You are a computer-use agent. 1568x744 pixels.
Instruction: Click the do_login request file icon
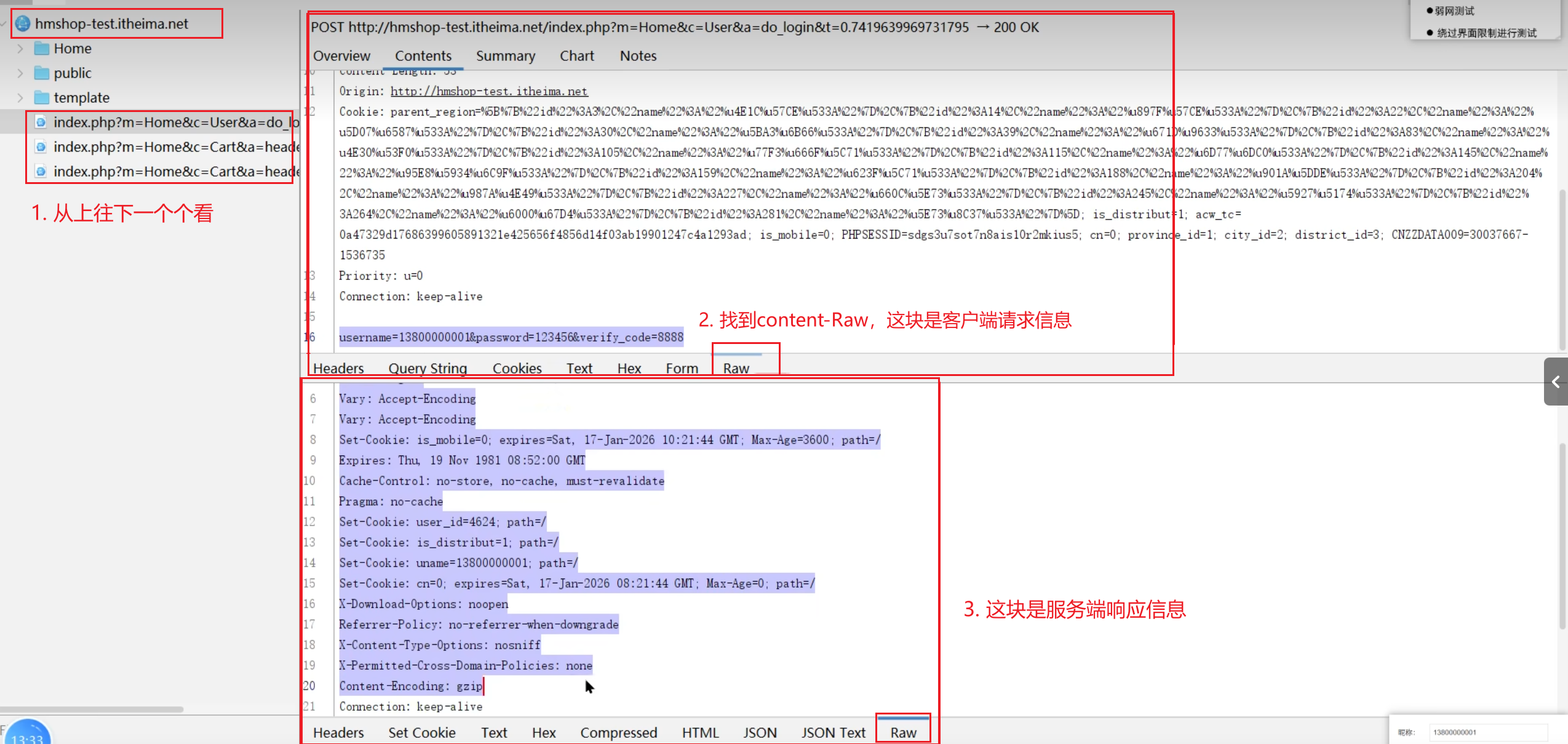(x=41, y=122)
